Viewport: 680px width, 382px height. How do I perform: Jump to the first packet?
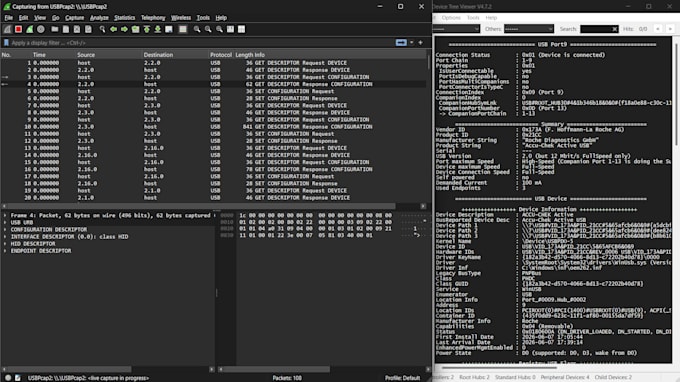click(147, 29)
